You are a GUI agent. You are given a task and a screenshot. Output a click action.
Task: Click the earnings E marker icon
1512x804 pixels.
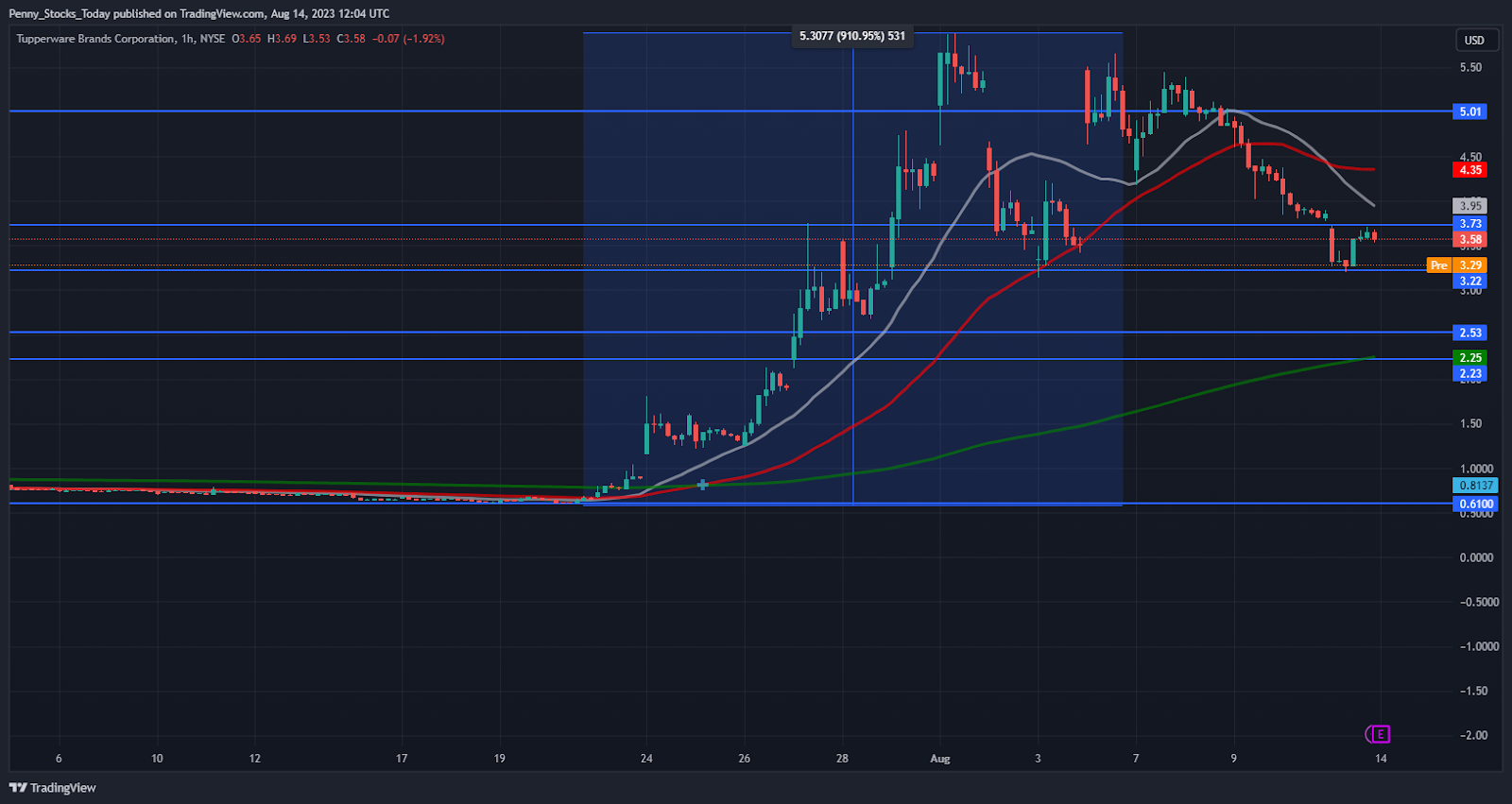click(x=1380, y=734)
